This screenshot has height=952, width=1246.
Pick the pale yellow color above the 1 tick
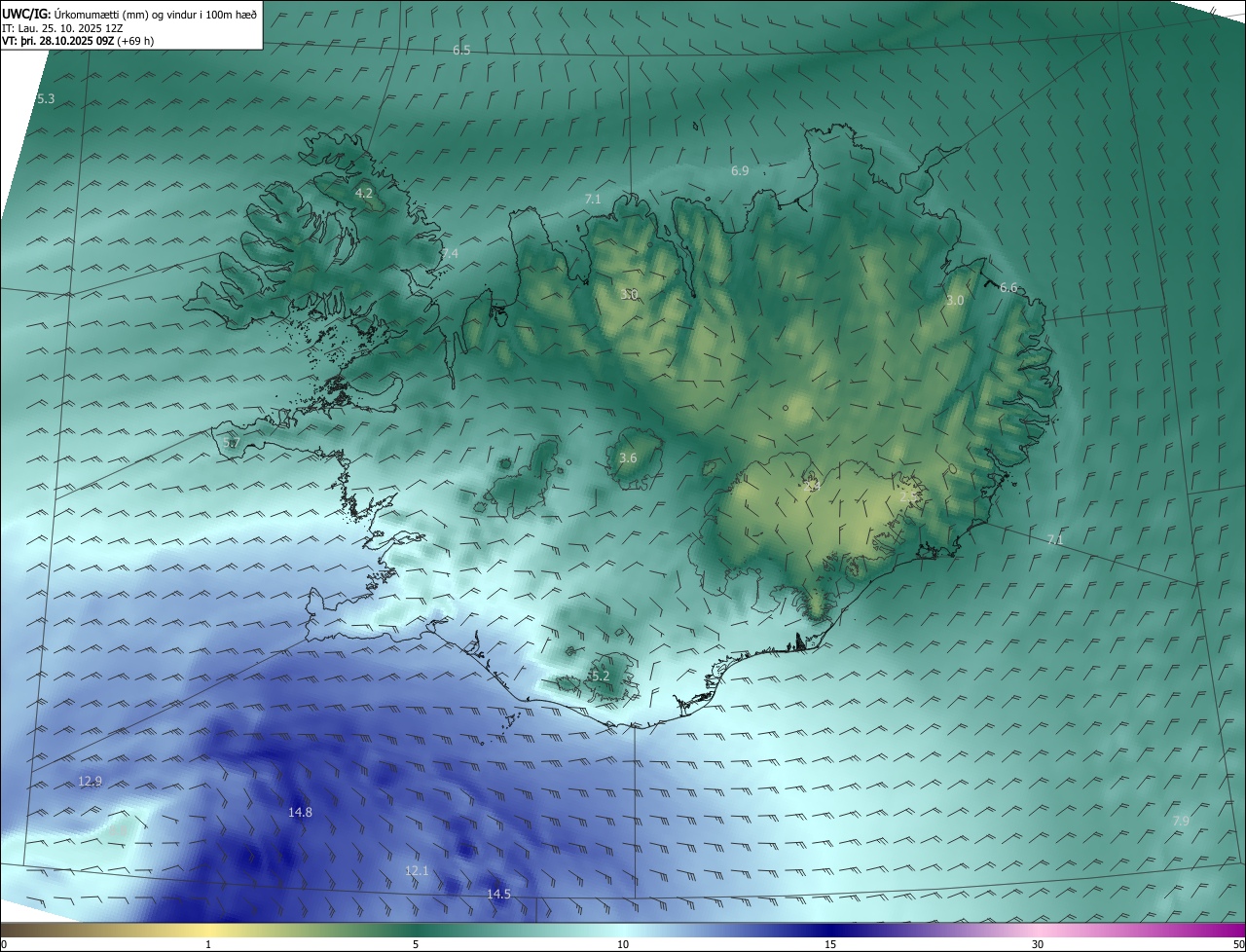click(208, 930)
